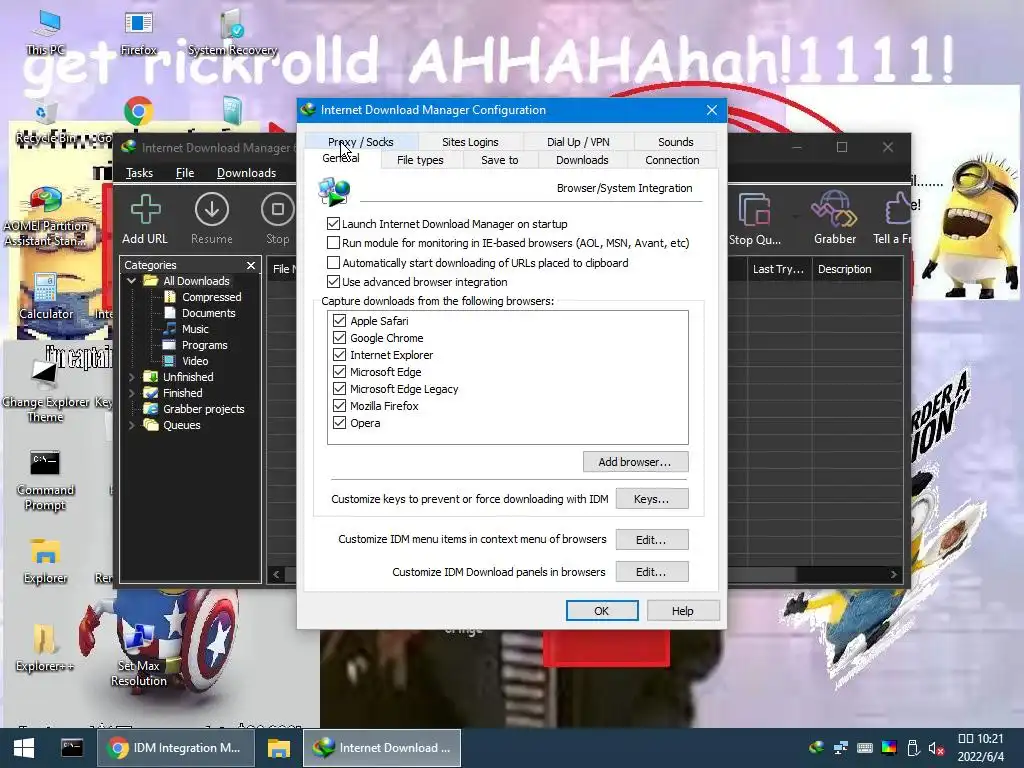Screen dimensions: 1024x768
Task: Switch to the Save to tab
Action: pyautogui.click(x=500, y=160)
